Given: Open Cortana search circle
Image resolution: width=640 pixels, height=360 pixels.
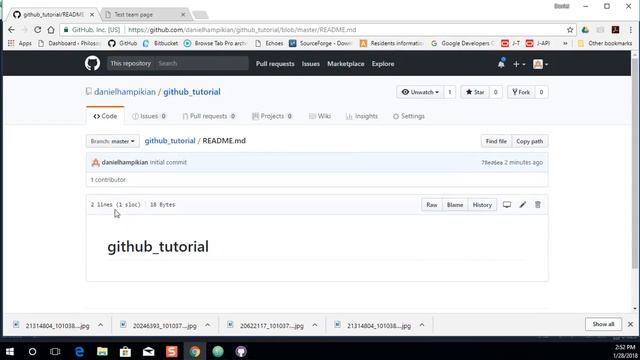Looking at the screenshot, I should (33, 351).
